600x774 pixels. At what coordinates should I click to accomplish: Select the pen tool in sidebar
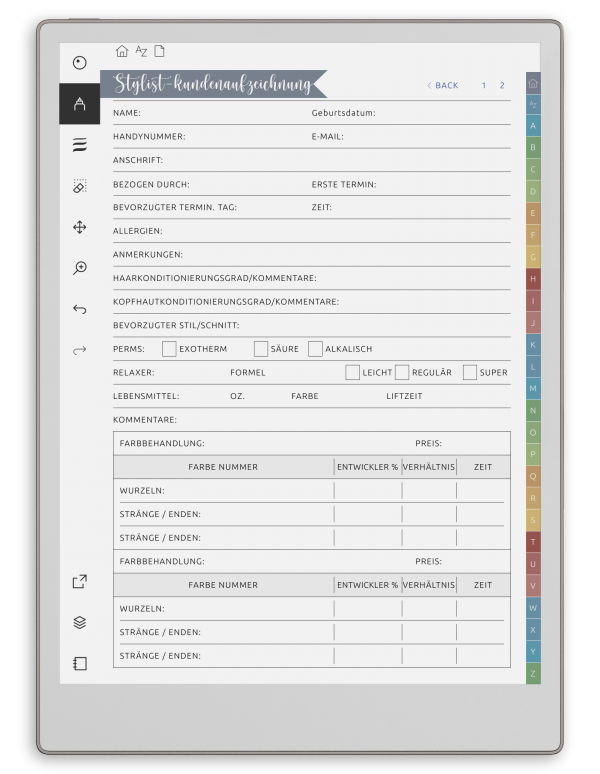point(79,104)
